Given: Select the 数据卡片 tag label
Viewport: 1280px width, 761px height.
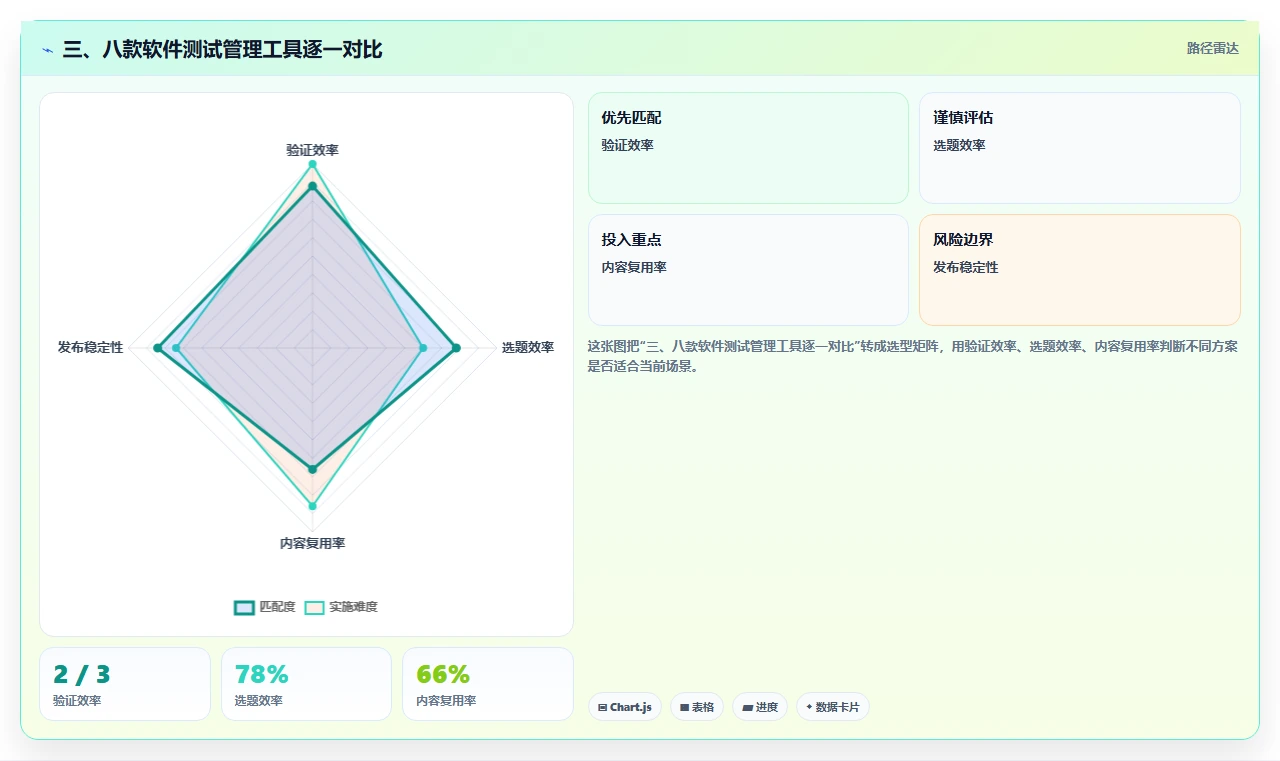Looking at the screenshot, I should point(837,707).
